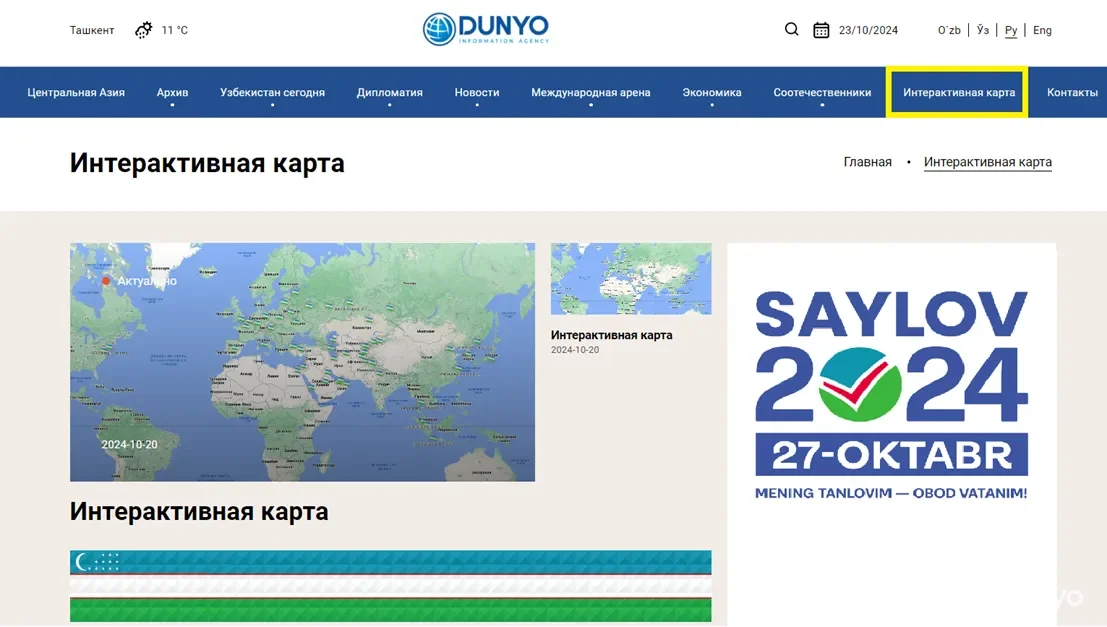
Task: Select the Интерактивная карта nav tab
Action: [x=958, y=92]
